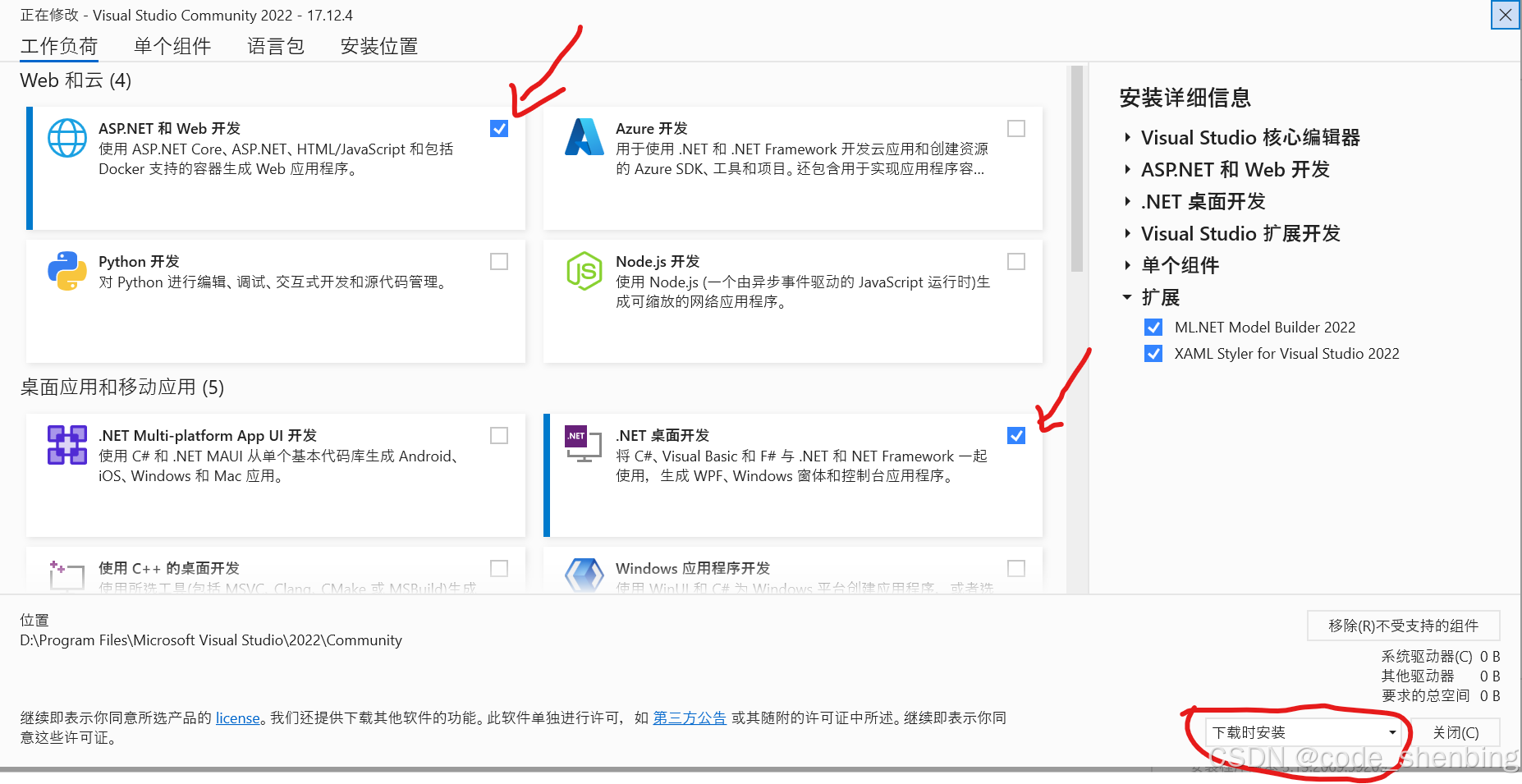Viewport: 1522px width, 784px height.
Task: Uncheck ML.NET Model Builder 2022 extension
Action: point(1153,328)
